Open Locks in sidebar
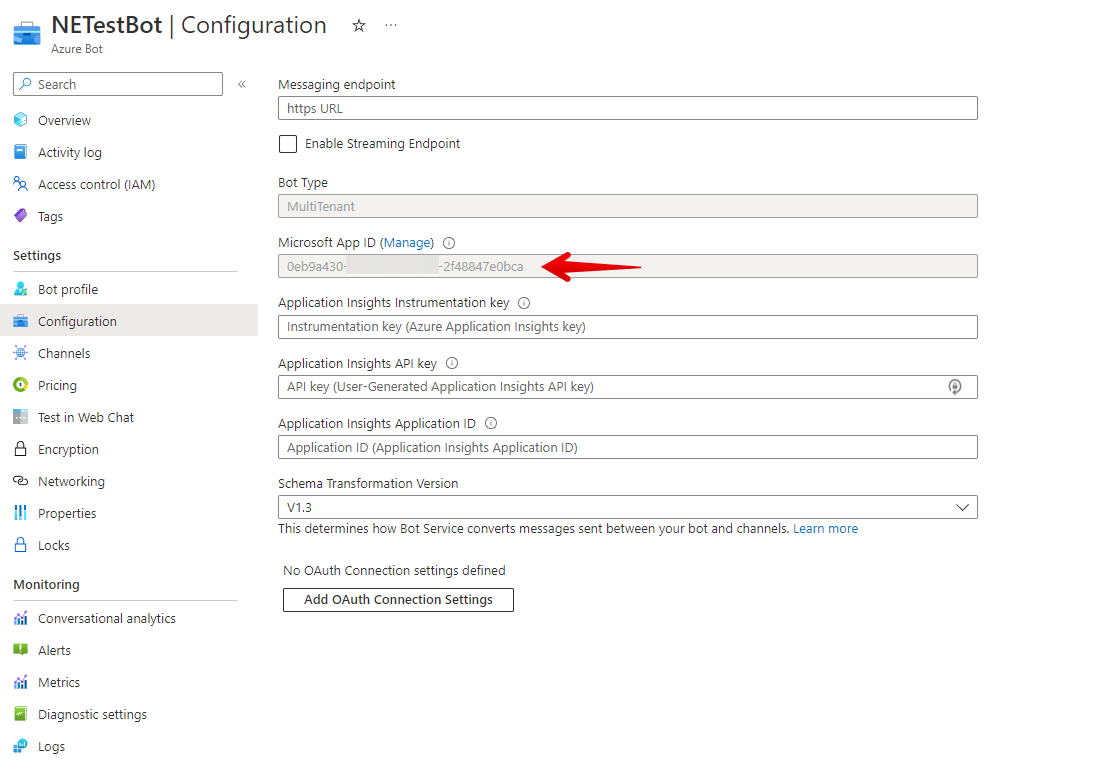This screenshot has width=1094, height=774. (54, 545)
